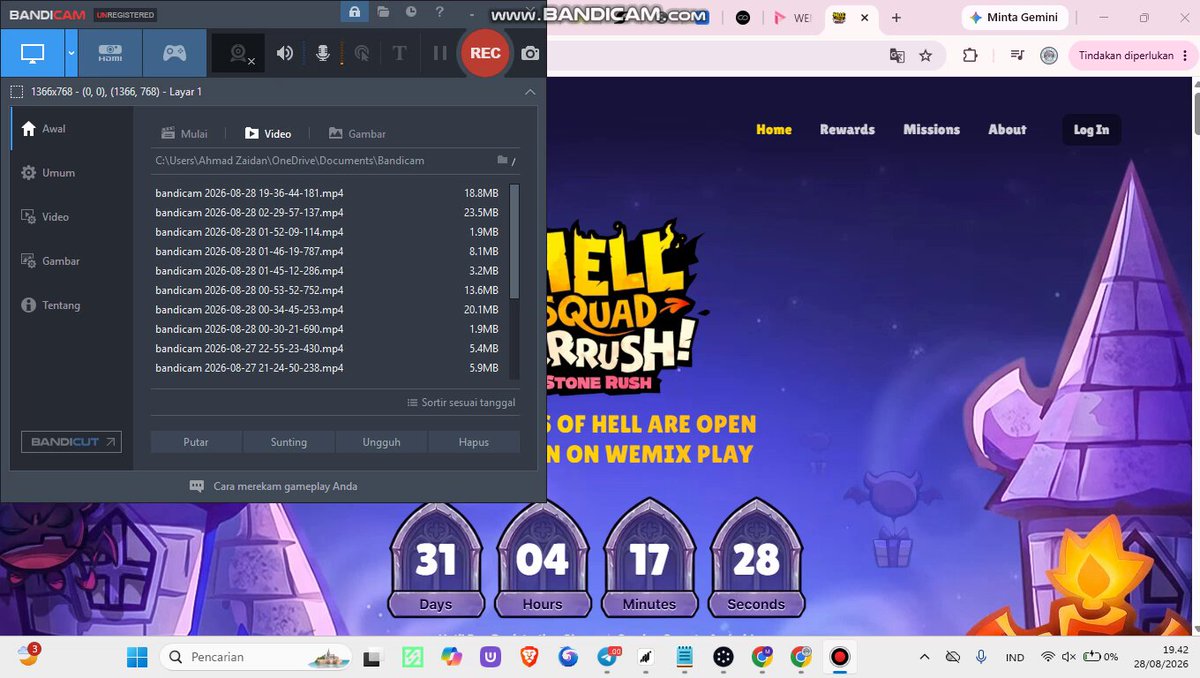Viewport: 1200px width, 678px height.
Task: Open Video settings in sidebar
Action: pos(71,217)
